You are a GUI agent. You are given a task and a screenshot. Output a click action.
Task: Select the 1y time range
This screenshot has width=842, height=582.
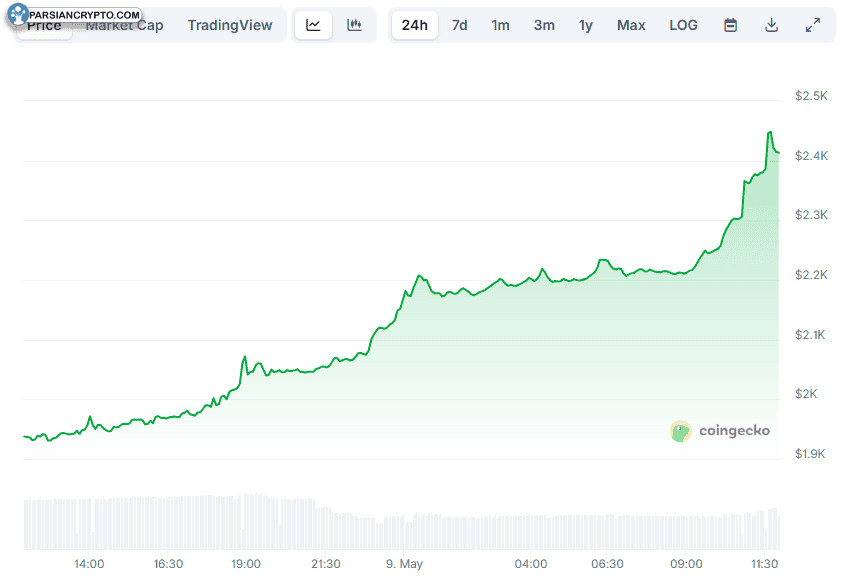tap(586, 25)
